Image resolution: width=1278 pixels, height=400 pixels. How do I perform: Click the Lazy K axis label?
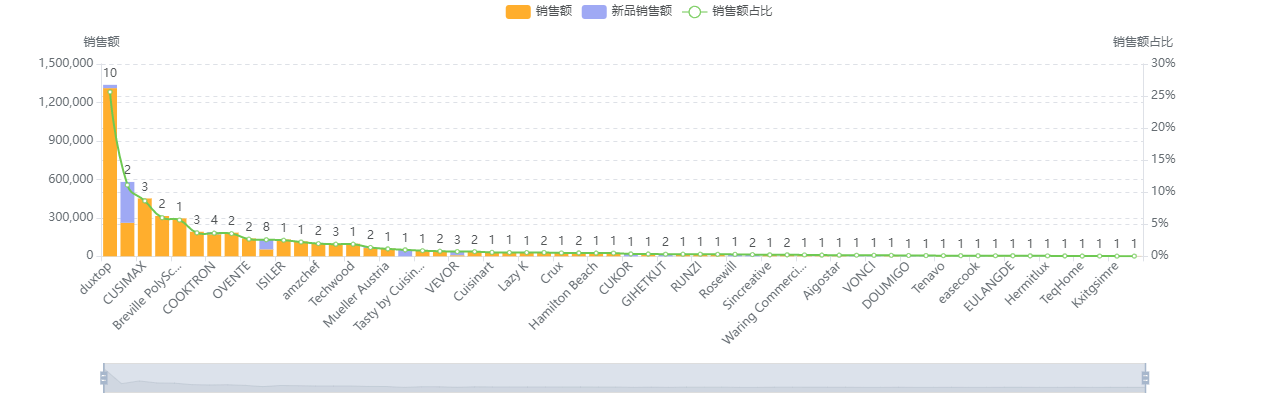point(514,277)
